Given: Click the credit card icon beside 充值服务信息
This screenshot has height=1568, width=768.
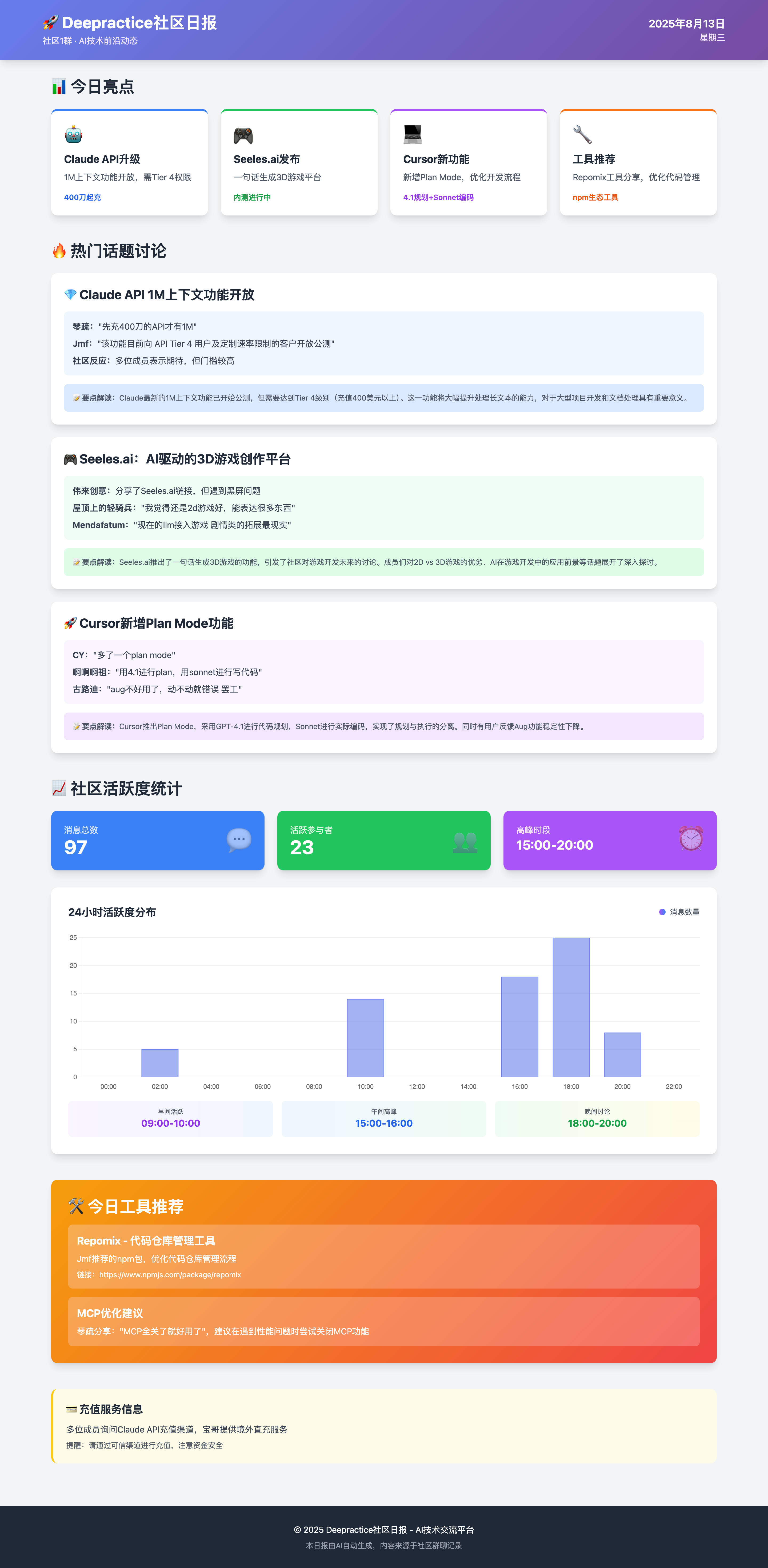Looking at the screenshot, I should point(71,1409).
